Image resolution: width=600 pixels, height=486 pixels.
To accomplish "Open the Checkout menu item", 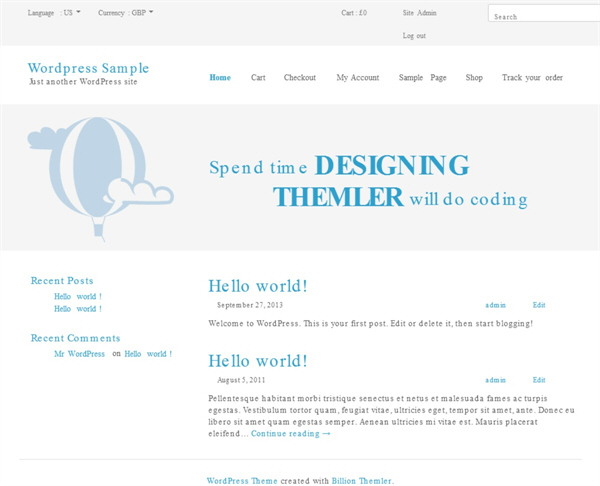I will coord(300,77).
